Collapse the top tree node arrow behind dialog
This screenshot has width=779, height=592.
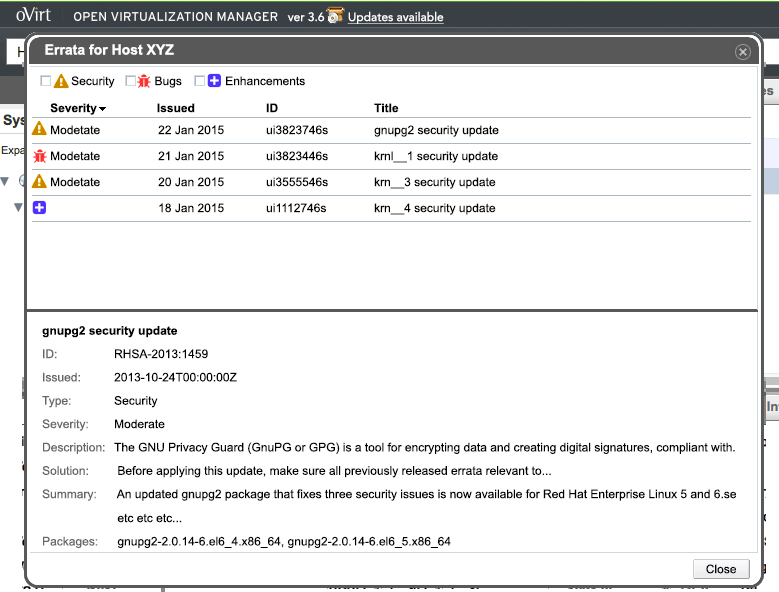pyautogui.click(x=5, y=181)
